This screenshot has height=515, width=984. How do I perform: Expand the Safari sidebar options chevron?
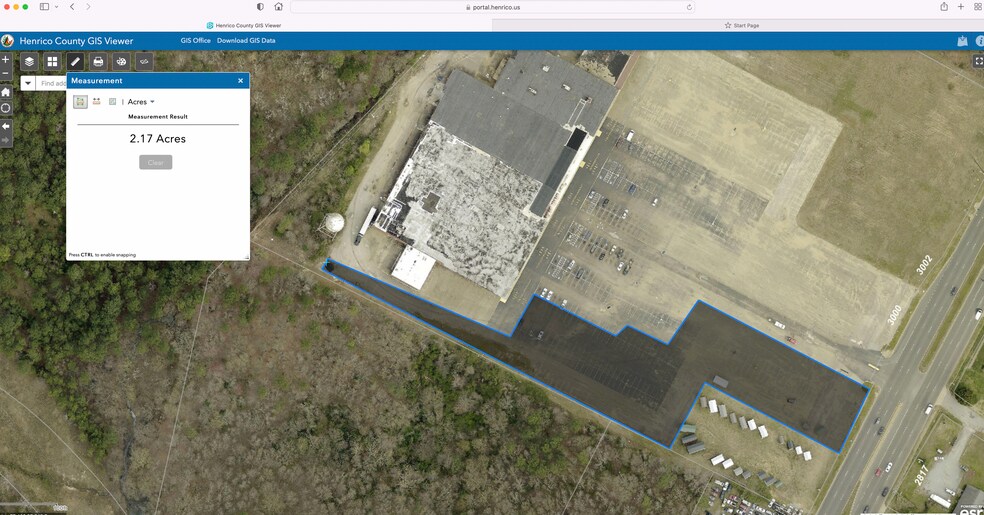tap(57, 7)
